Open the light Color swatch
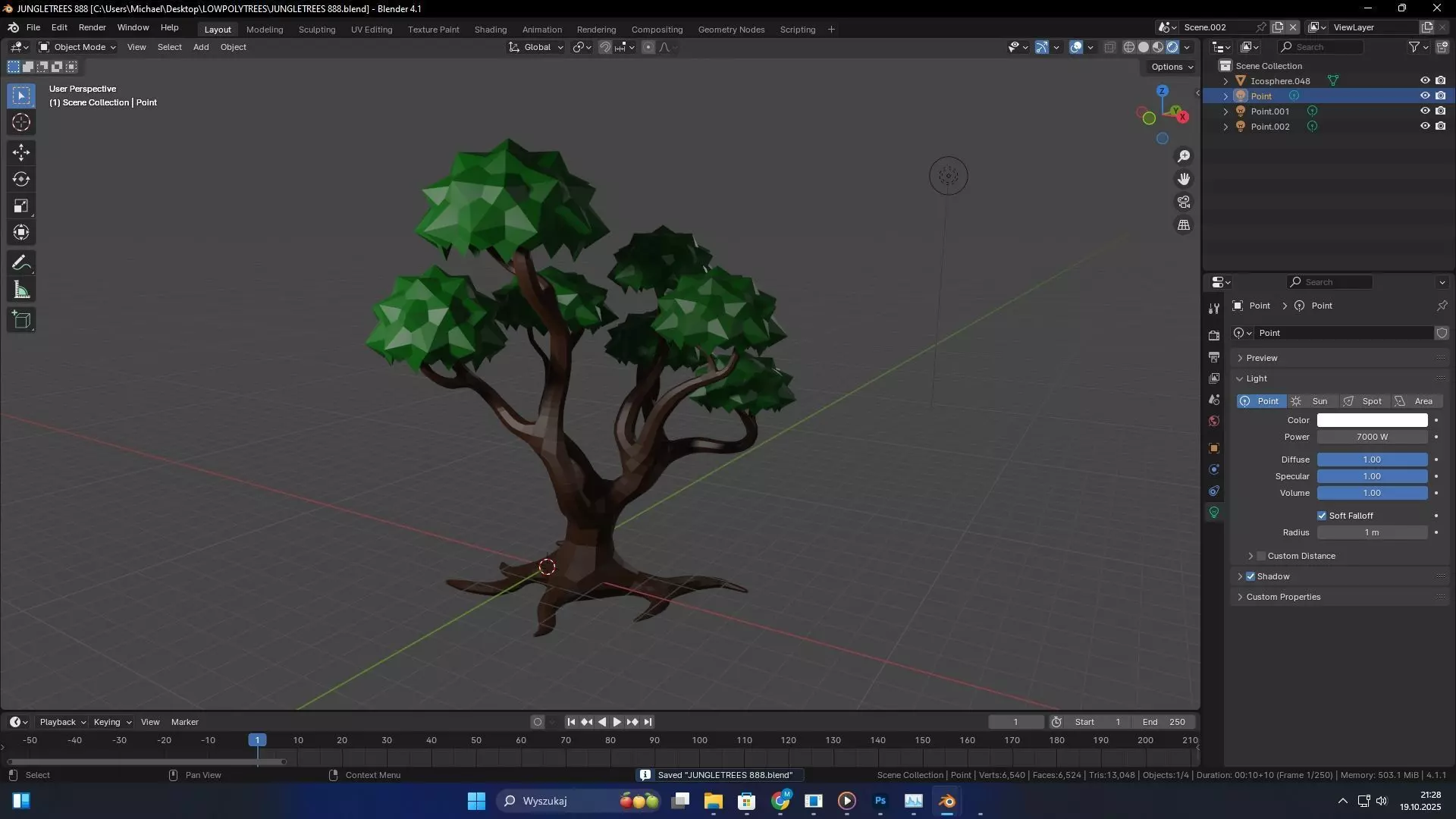 [1372, 420]
